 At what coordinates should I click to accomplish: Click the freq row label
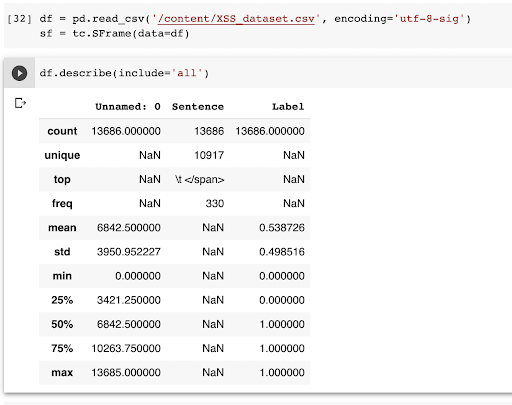pos(62,203)
